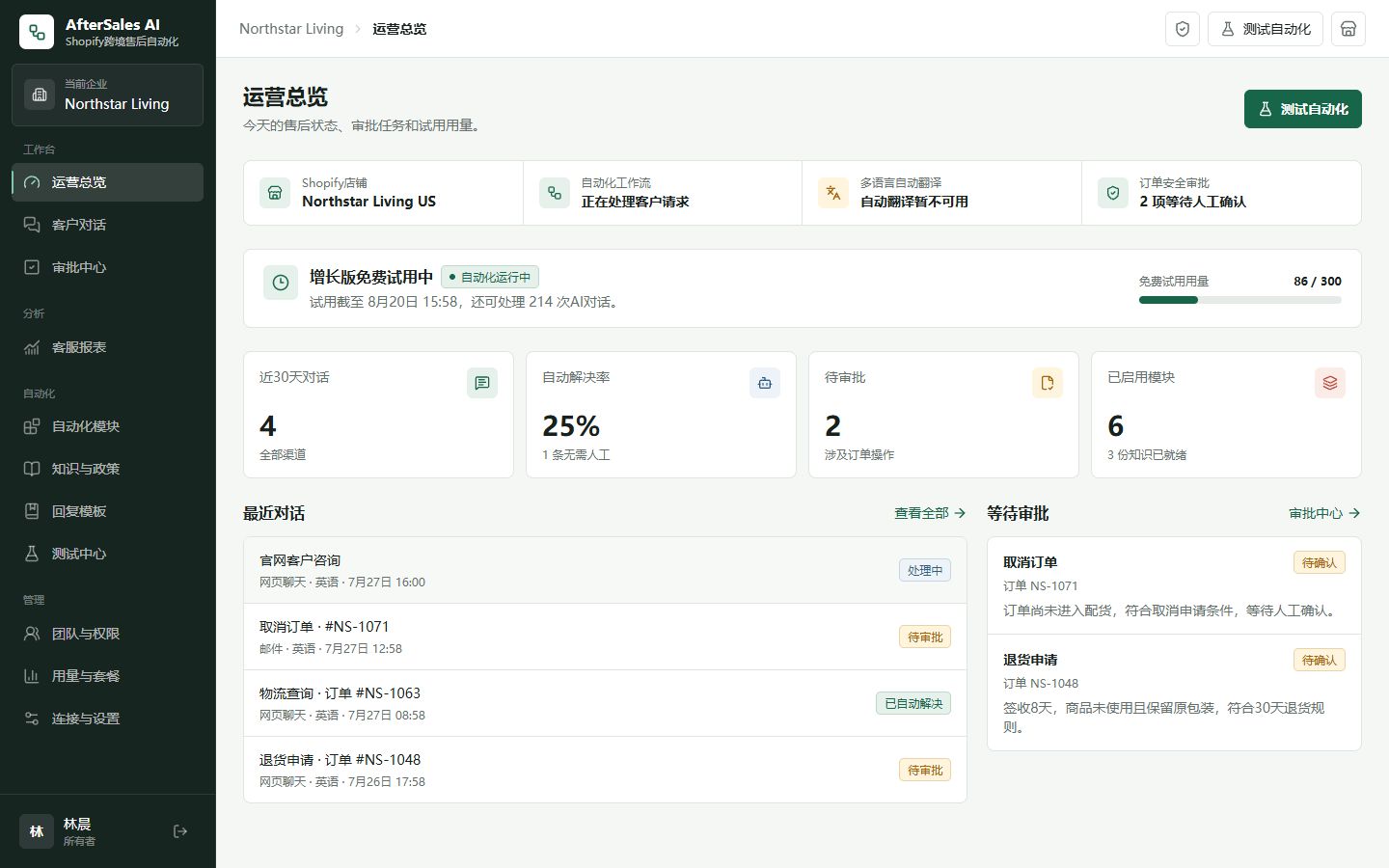
Task: Click the 林 user avatar
Action: point(37,831)
